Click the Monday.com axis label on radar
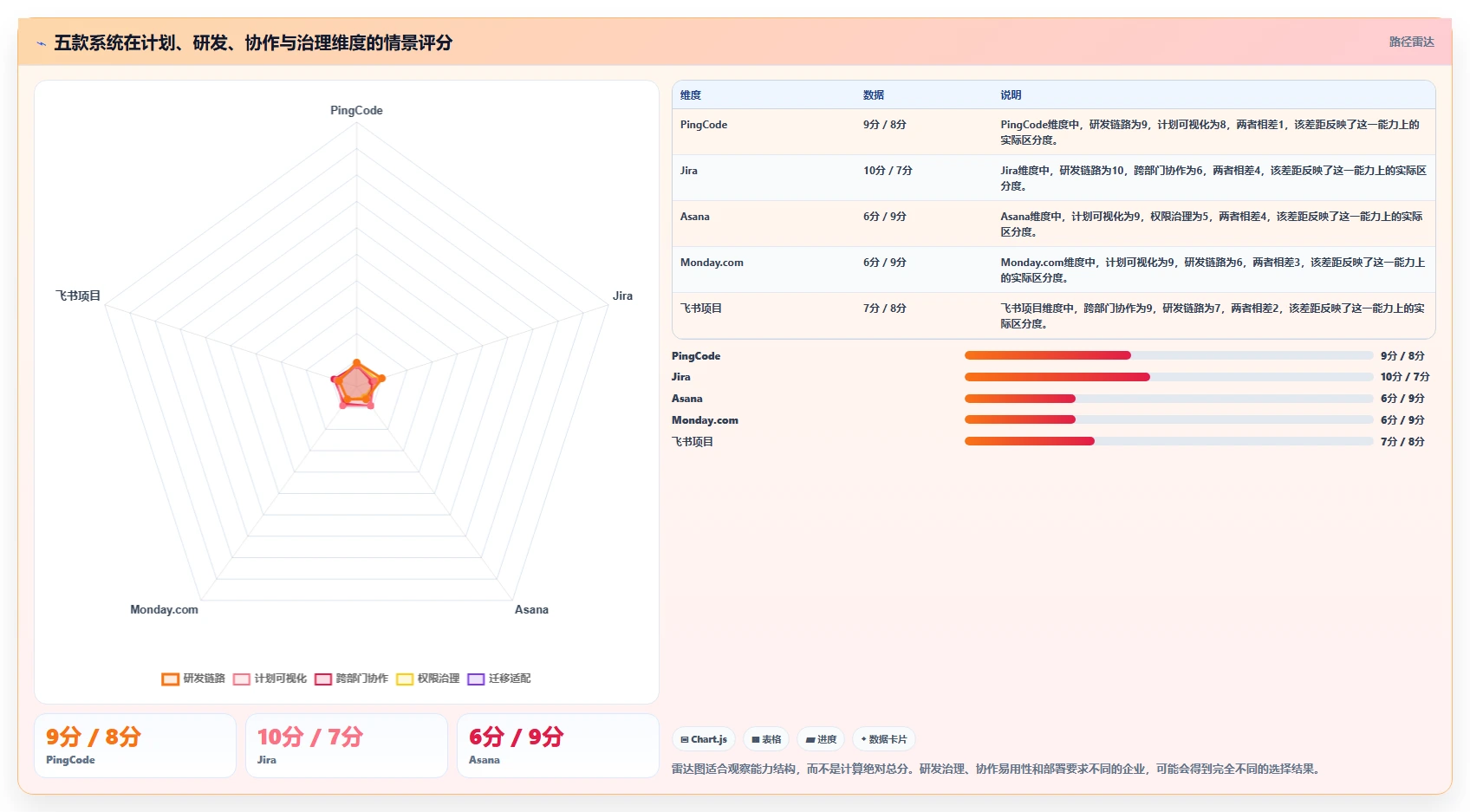 [x=164, y=609]
